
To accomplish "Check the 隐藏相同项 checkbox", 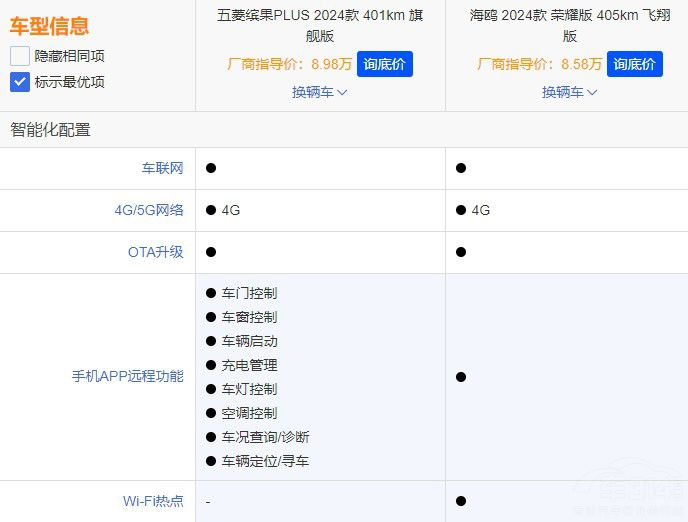I will tap(20, 56).
